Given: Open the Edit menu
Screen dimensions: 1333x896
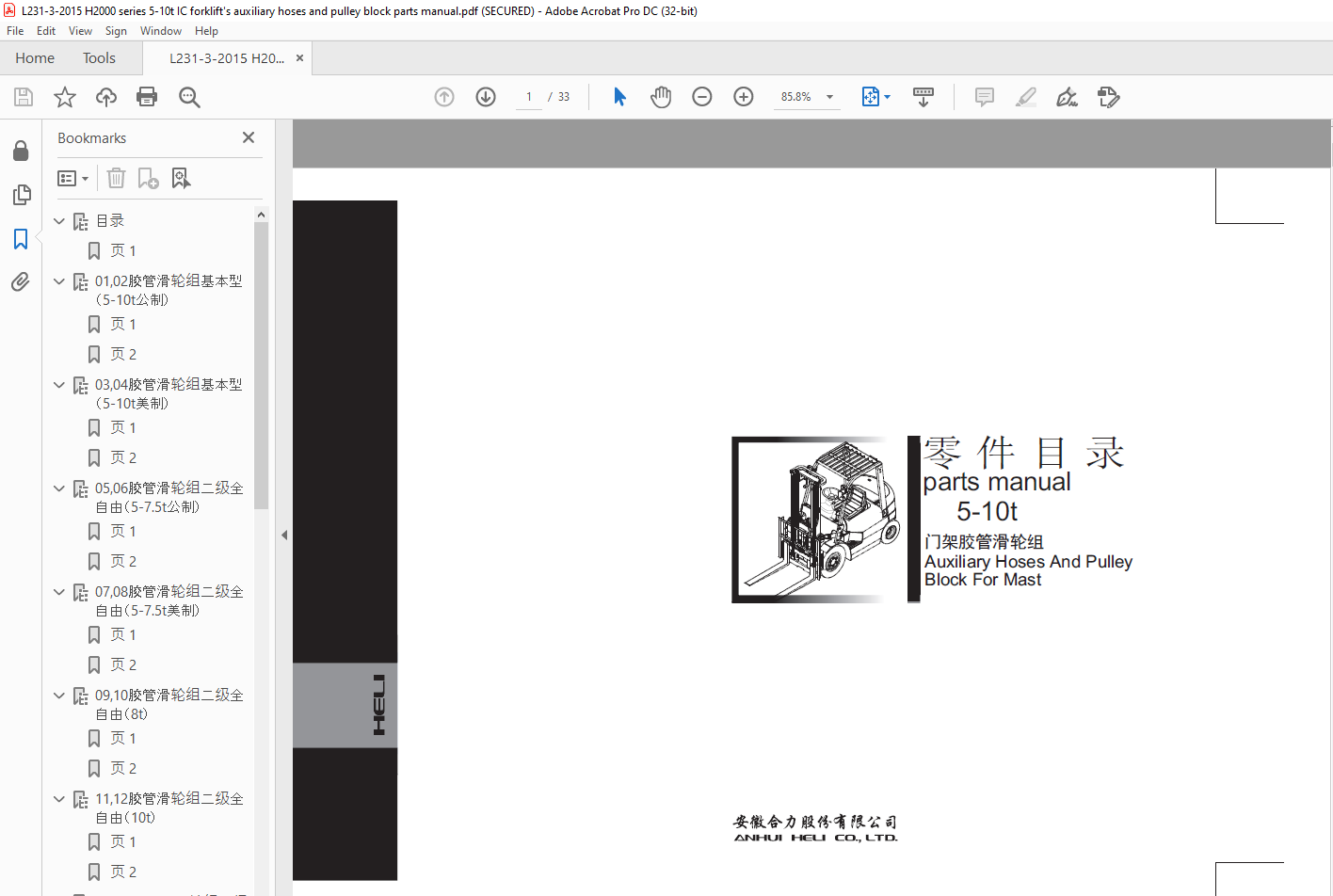Looking at the screenshot, I should pyautogui.click(x=46, y=31).
